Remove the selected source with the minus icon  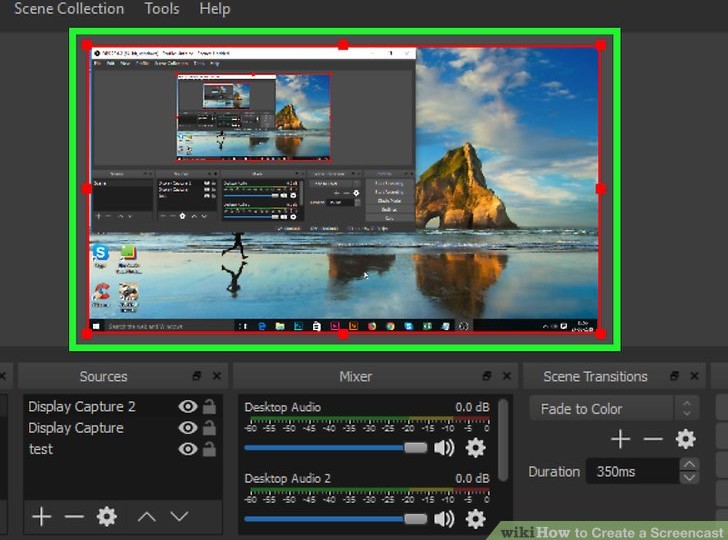pyautogui.click(x=73, y=517)
